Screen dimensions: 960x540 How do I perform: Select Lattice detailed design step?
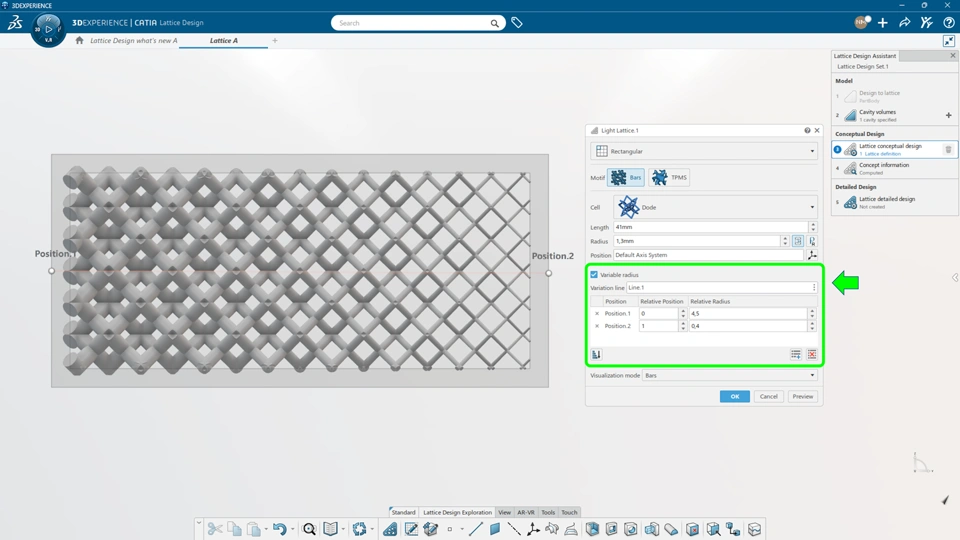coord(894,202)
